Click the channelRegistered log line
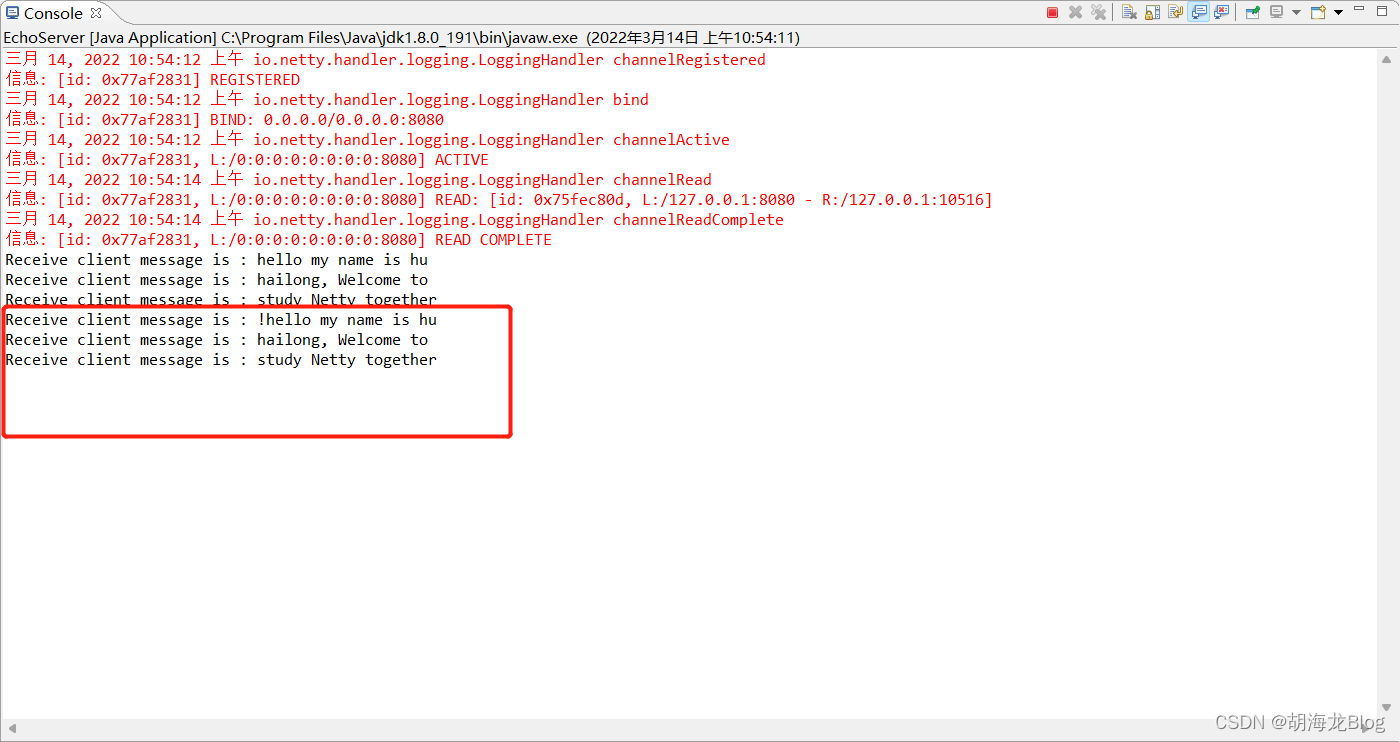The height and width of the screenshot is (742, 1400). click(x=386, y=60)
